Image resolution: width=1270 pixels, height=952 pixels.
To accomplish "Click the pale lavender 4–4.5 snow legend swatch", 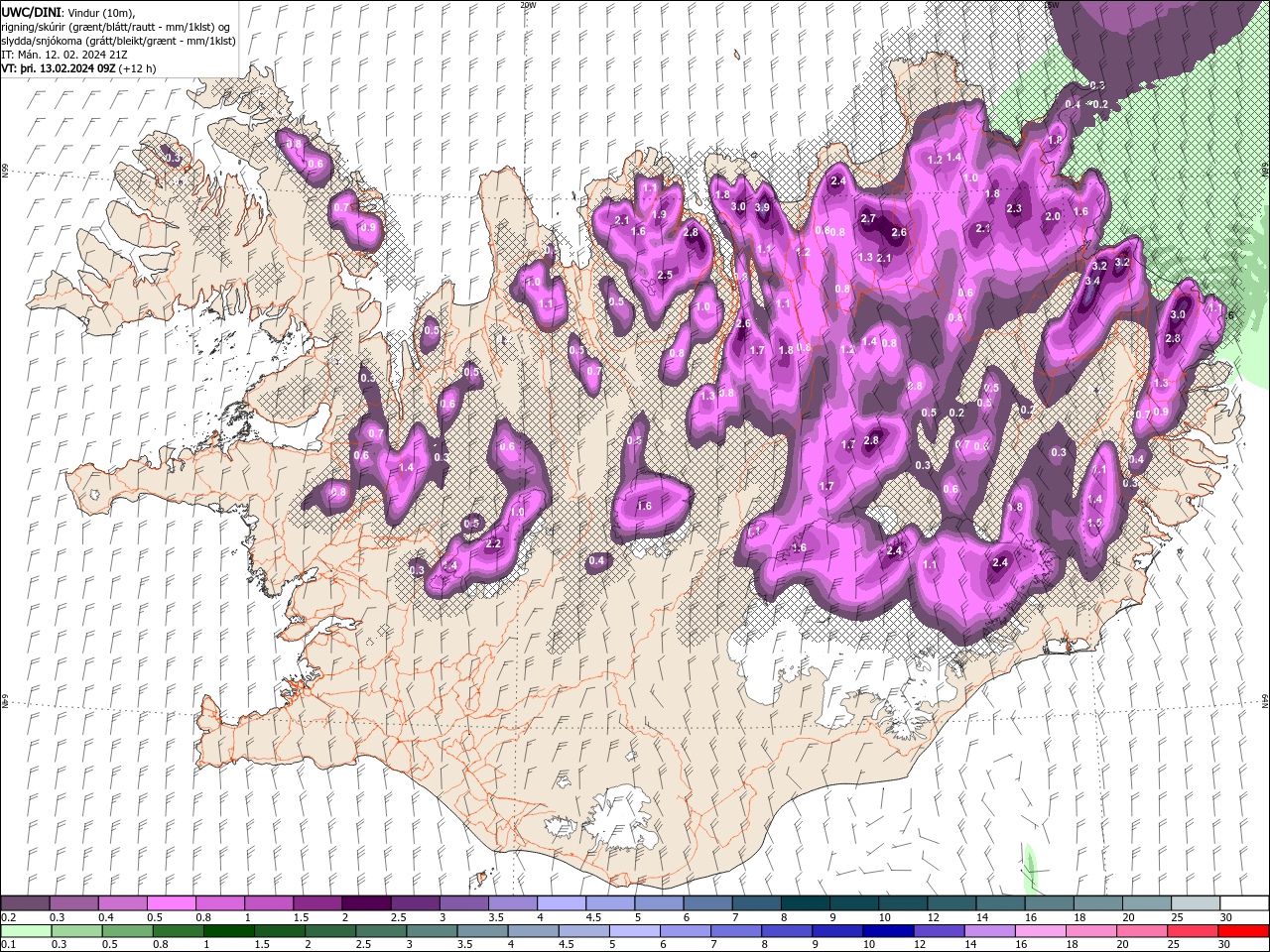I will click(x=561, y=903).
